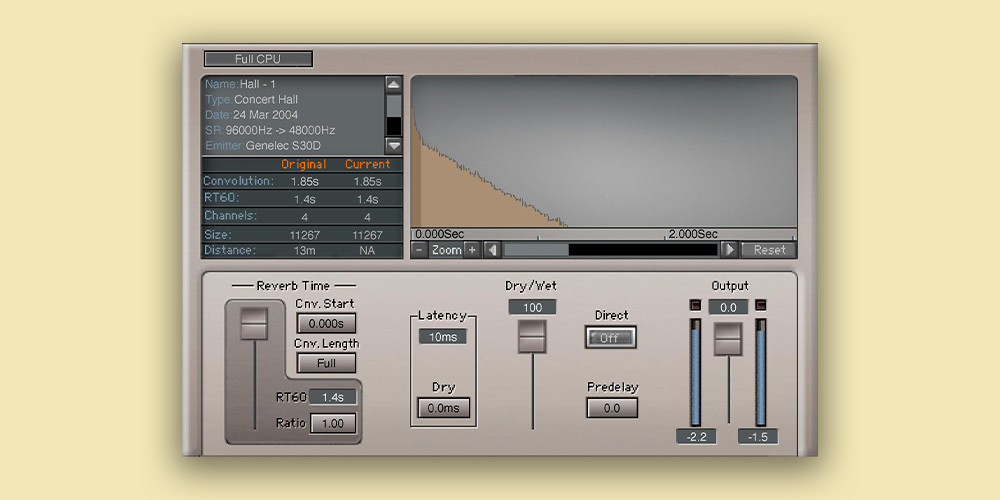Click the zoom out minus button

420,250
